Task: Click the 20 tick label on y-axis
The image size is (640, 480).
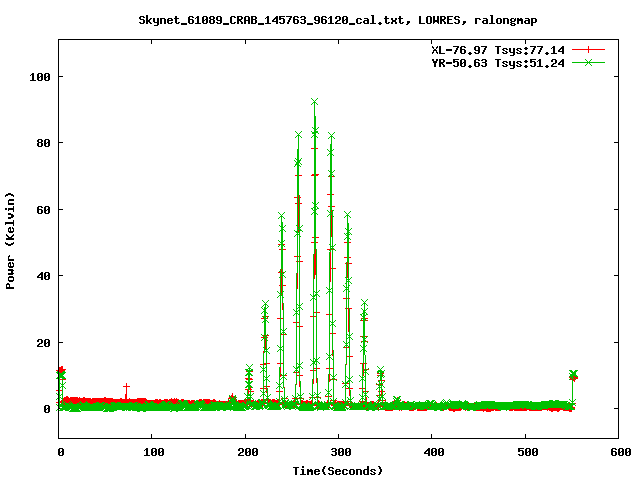Action: (43, 342)
